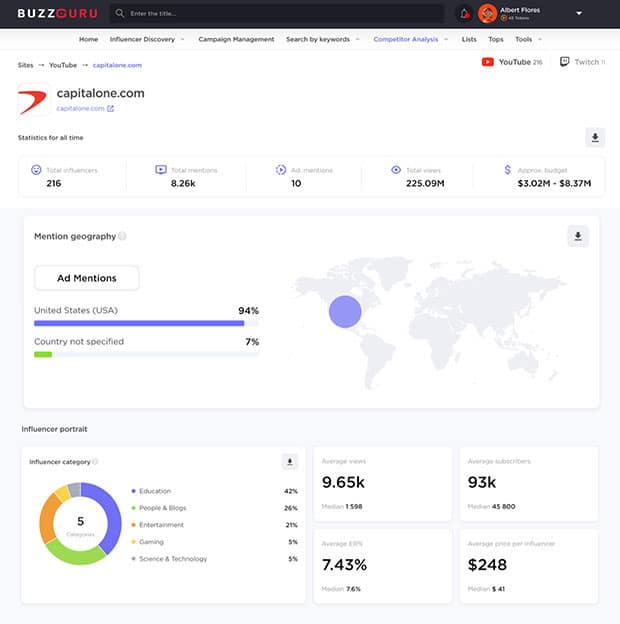Image resolution: width=620 pixels, height=624 pixels.
Task: Click the orange Entertainment donut segment
Action: 47,519
